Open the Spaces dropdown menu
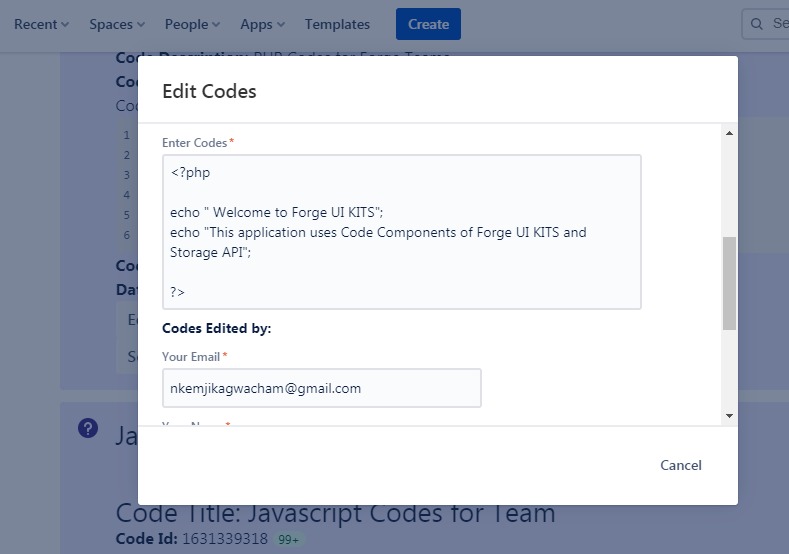The height and width of the screenshot is (554, 789). click(x=117, y=24)
